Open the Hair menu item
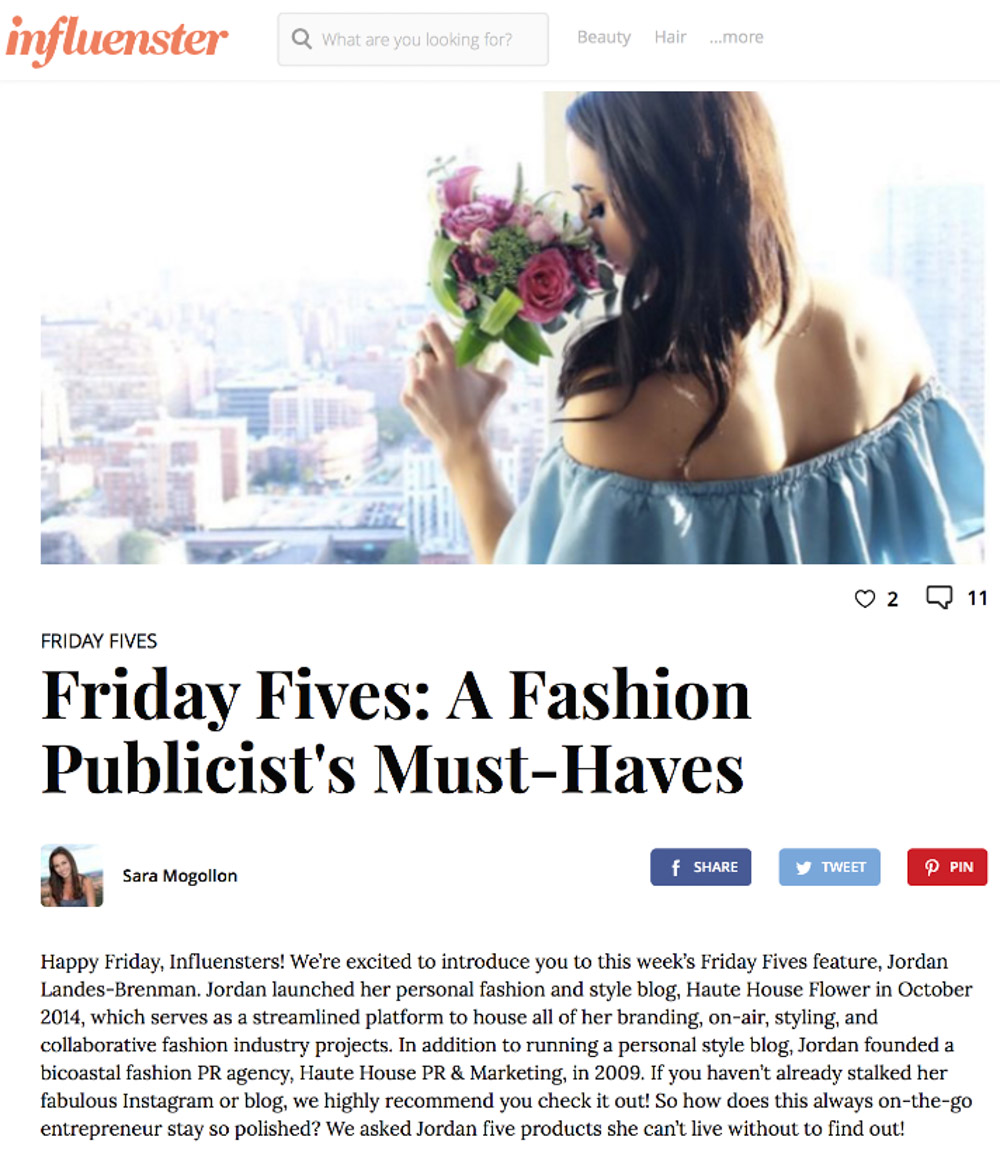This screenshot has width=1000, height=1154. click(670, 37)
